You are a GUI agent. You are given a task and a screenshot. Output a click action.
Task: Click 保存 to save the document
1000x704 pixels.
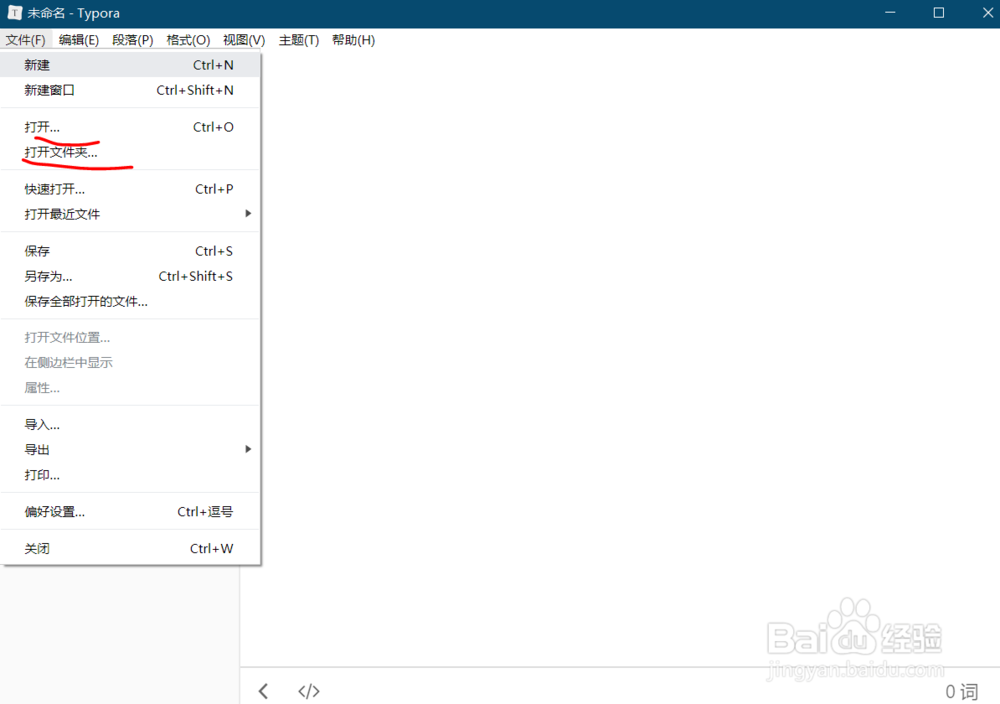point(130,251)
